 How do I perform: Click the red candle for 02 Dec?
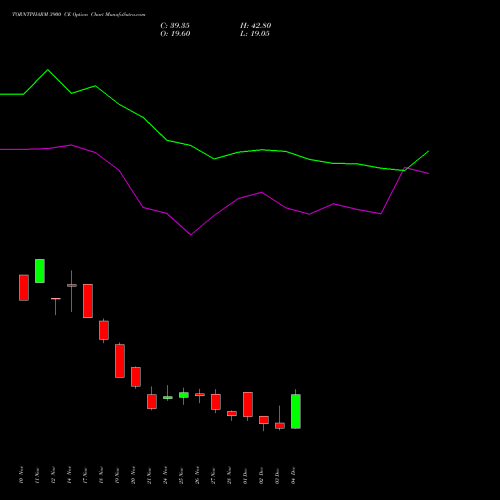(264, 420)
